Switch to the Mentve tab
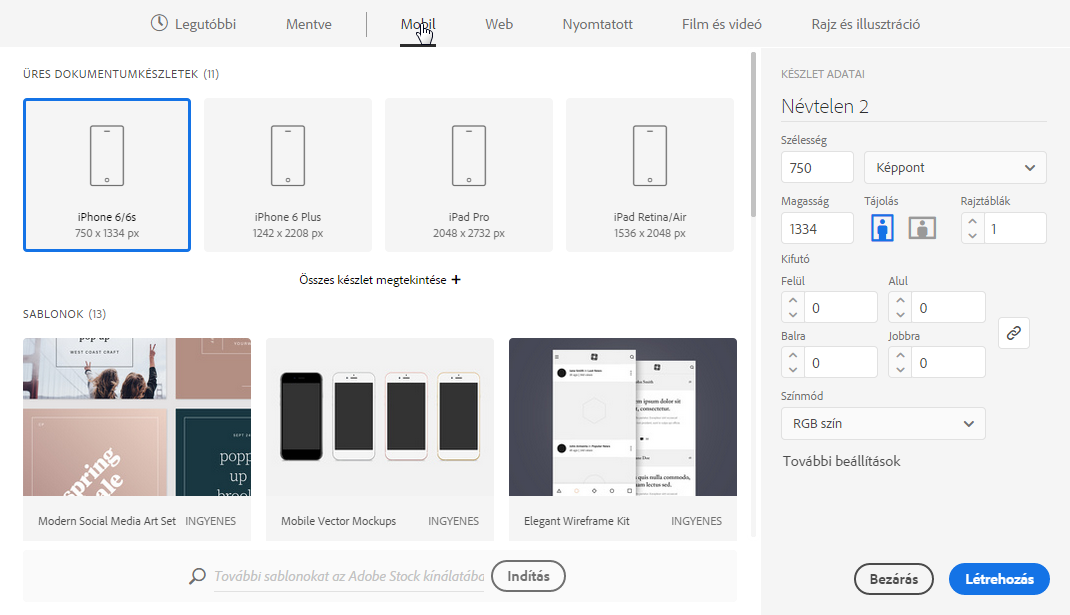The image size is (1070, 615). [x=308, y=24]
